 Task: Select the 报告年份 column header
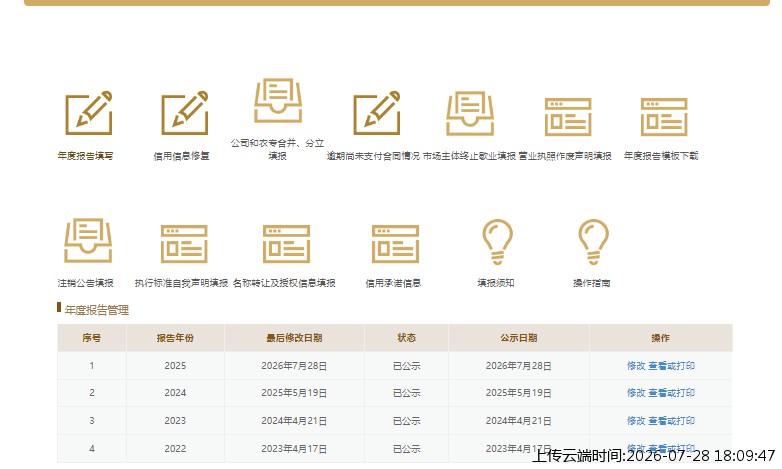(x=175, y=338)
